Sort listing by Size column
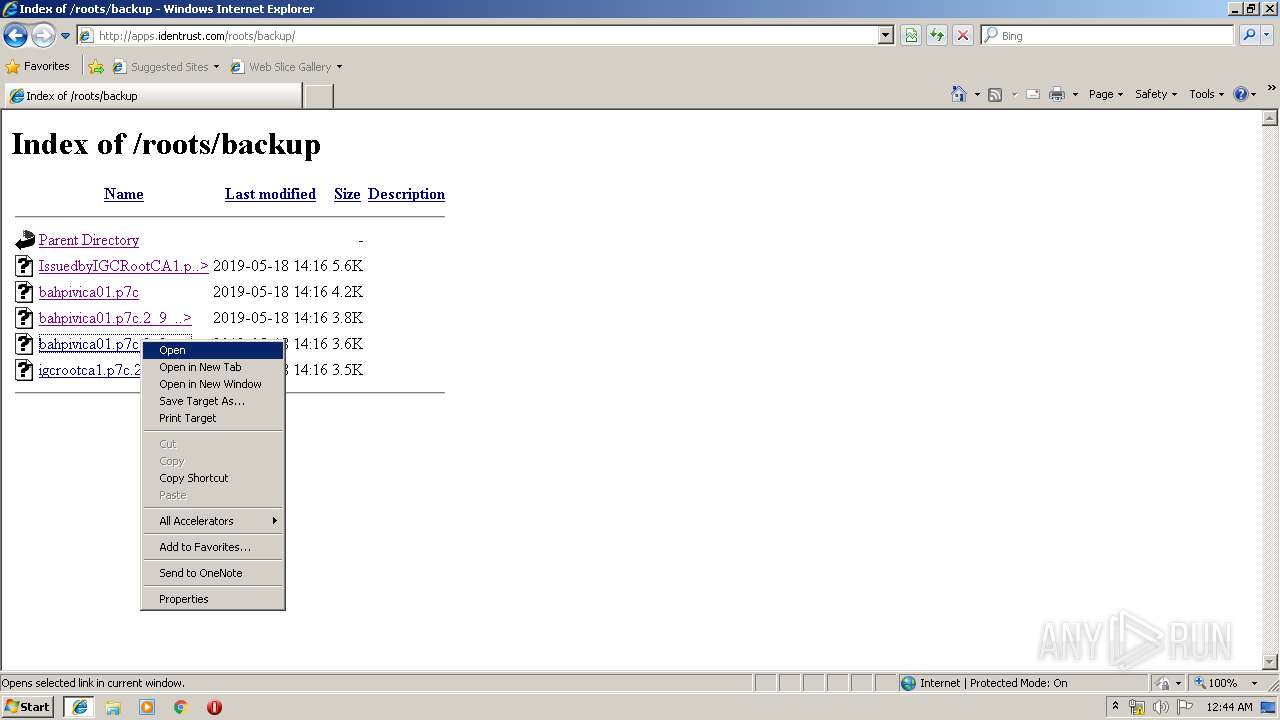The height and width of the screenshot is (720, 1280). pyautogui.click(x=347, y=194)
